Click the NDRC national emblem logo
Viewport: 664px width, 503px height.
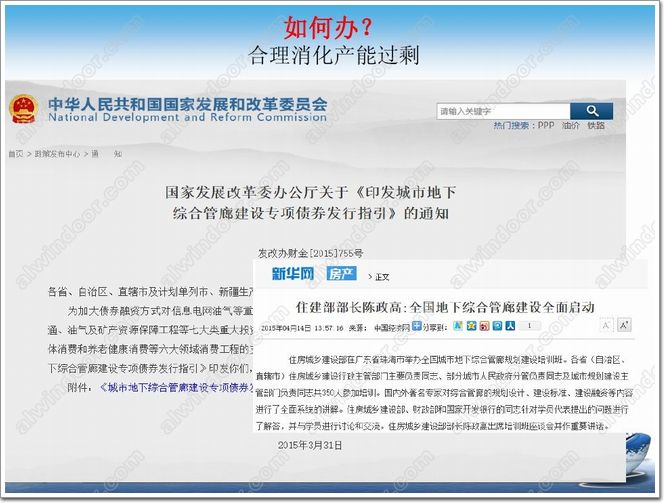point(20,109)
